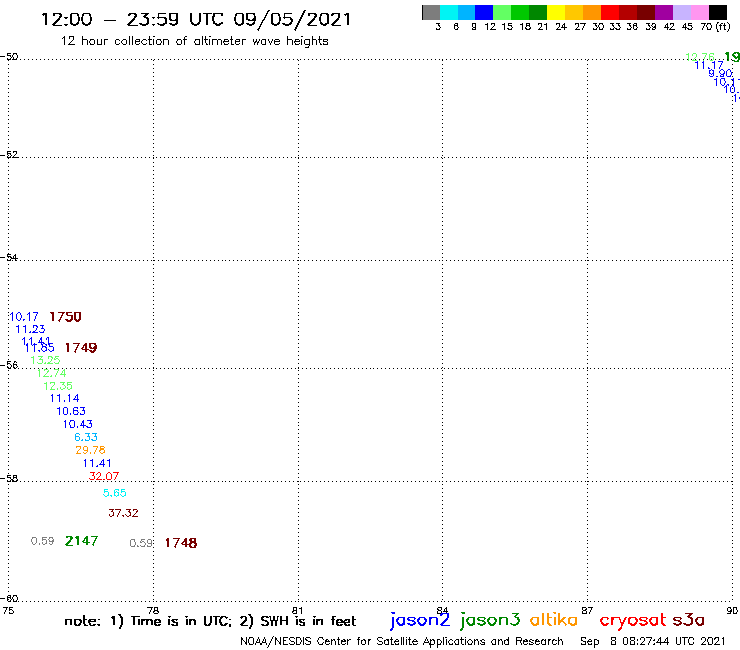Select the purple legend color swatch
The image size is (740, 650).
(664, 12)
